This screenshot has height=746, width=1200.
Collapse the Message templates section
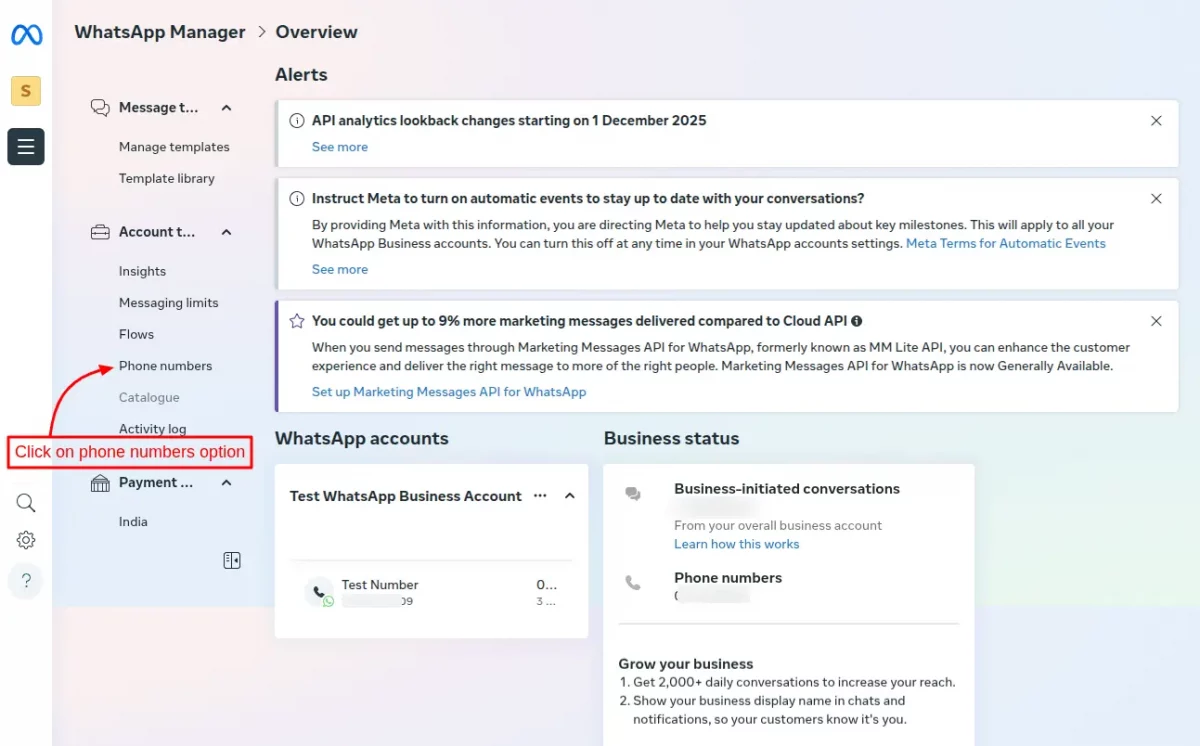[227, 108]
